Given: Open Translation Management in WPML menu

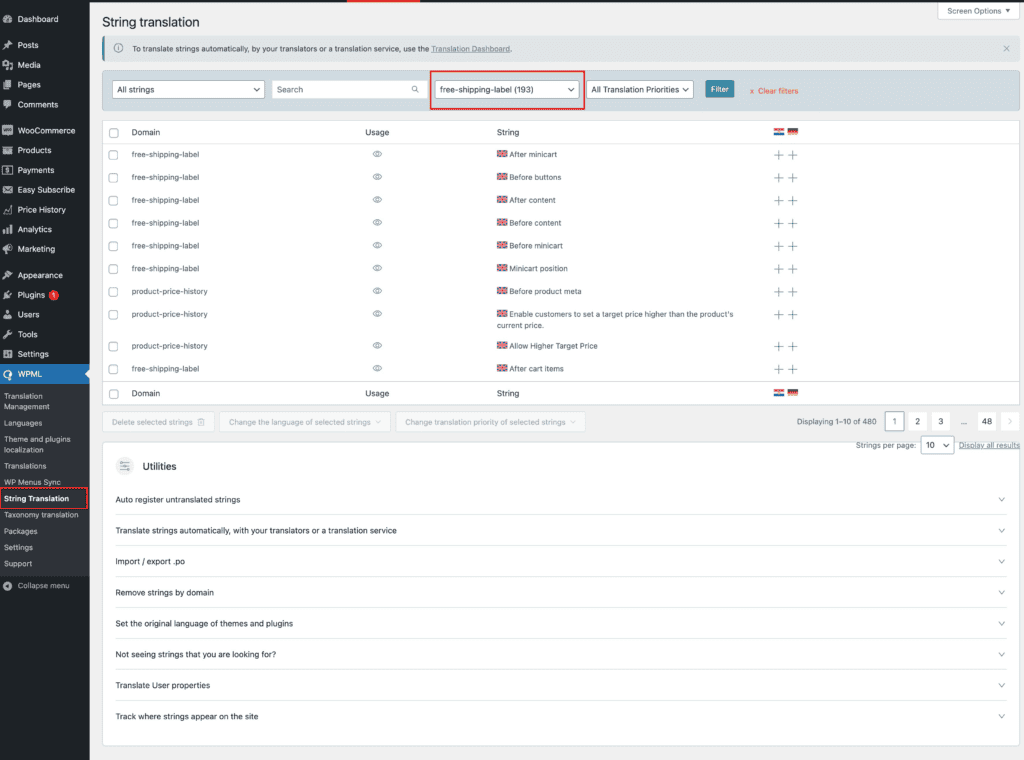Looking at the screenshot, I should [26, 402].
